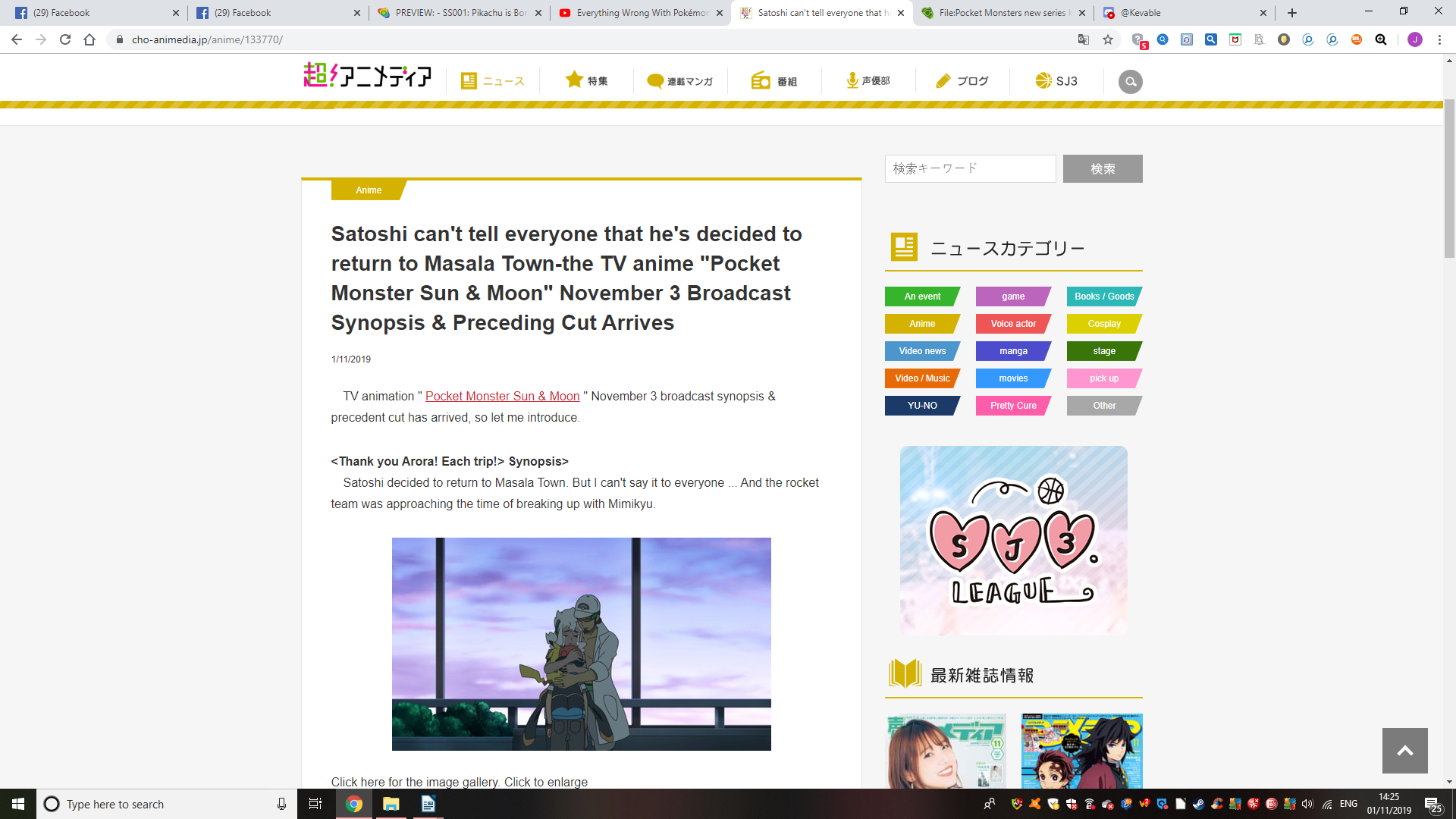Open the 番組 programs menu
The height and width of the screenshot is (819, 1456).
[x=773, y=81]
